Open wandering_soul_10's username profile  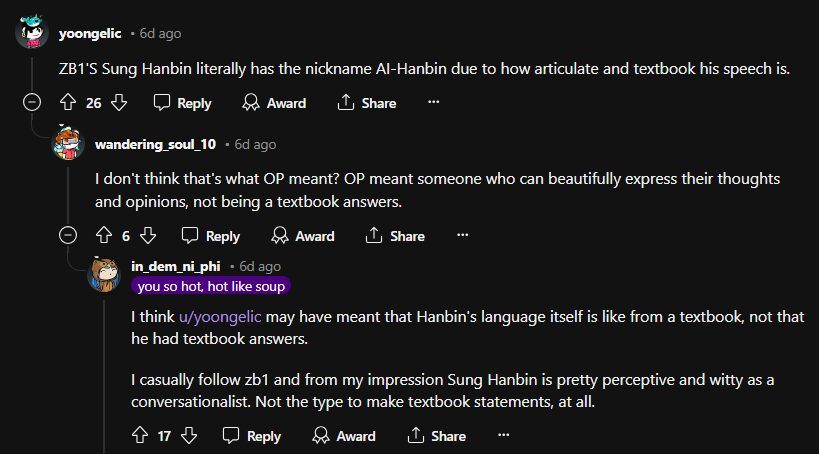[x=155, y=144]
